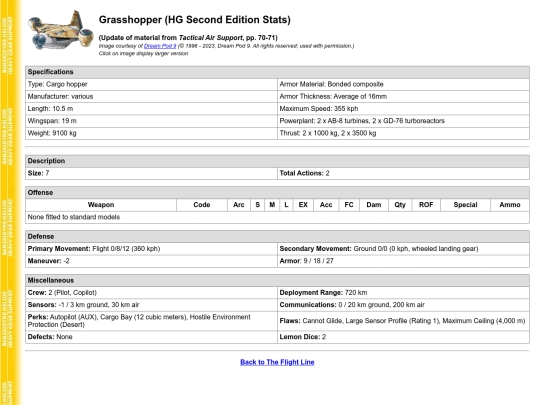Image resolution: width=540 pixels, height=405 pixels.
Task: Click the Powerplant turbines cell
Action: pos(403,121)
